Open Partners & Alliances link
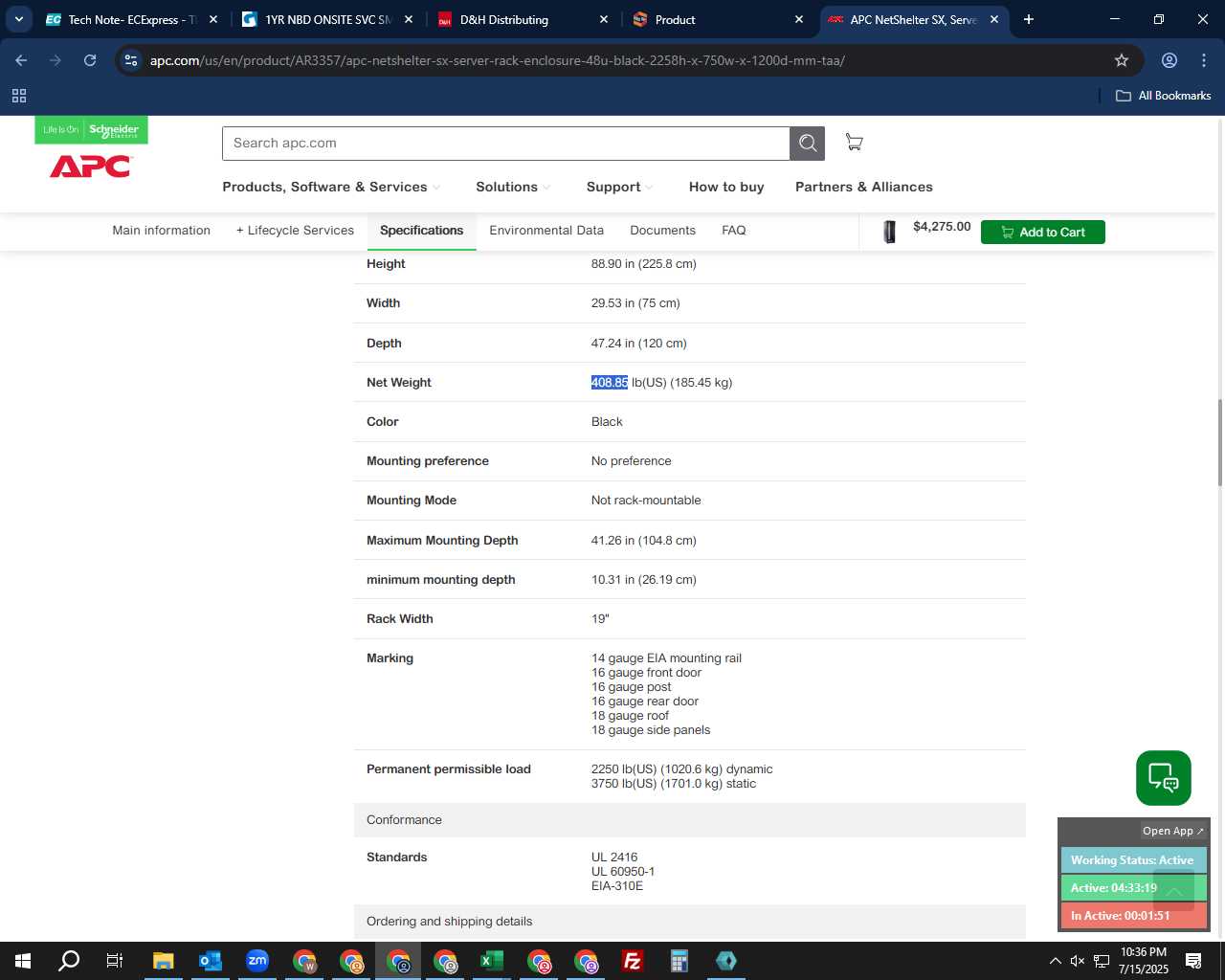The image size is (1225, 980). pyautogui.click(x=864, y=187)
